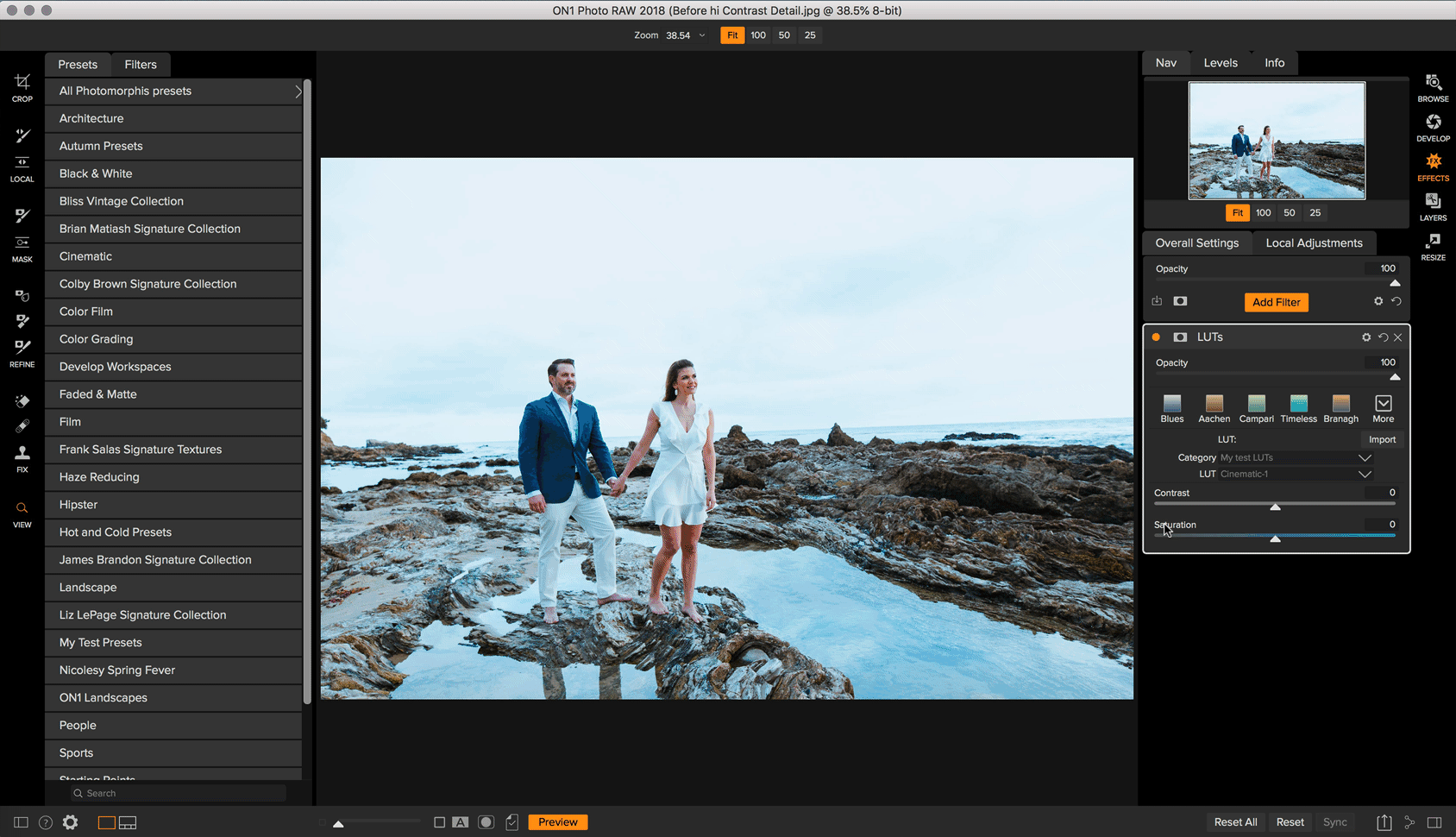The image size is (1456, 837).
Task: Expand the Black & White preset category
Action: click(x=173, y=173)
